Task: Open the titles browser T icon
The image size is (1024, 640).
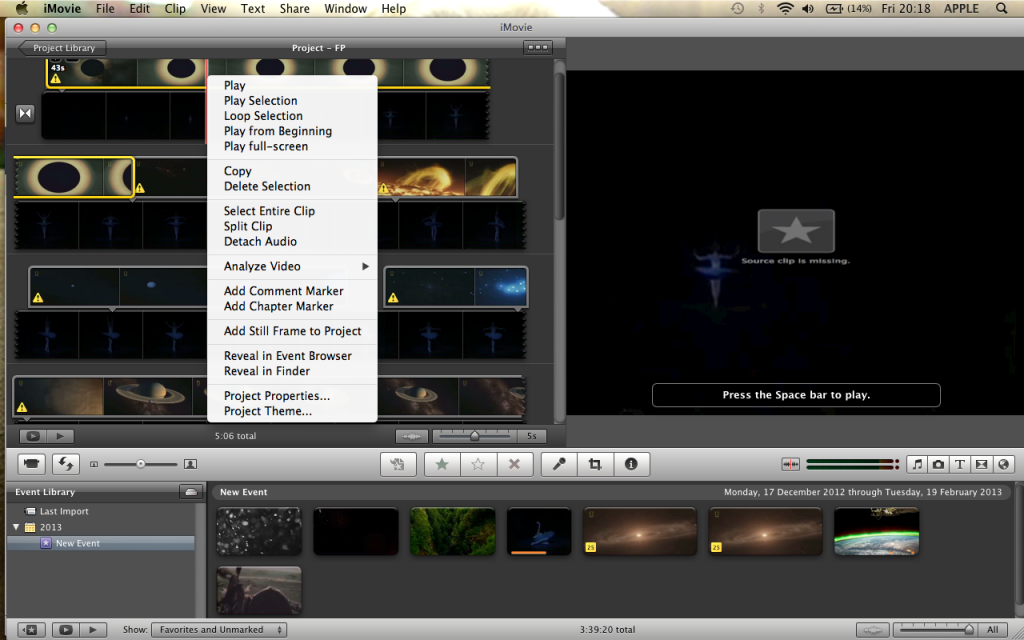Action: click(960, 464)
